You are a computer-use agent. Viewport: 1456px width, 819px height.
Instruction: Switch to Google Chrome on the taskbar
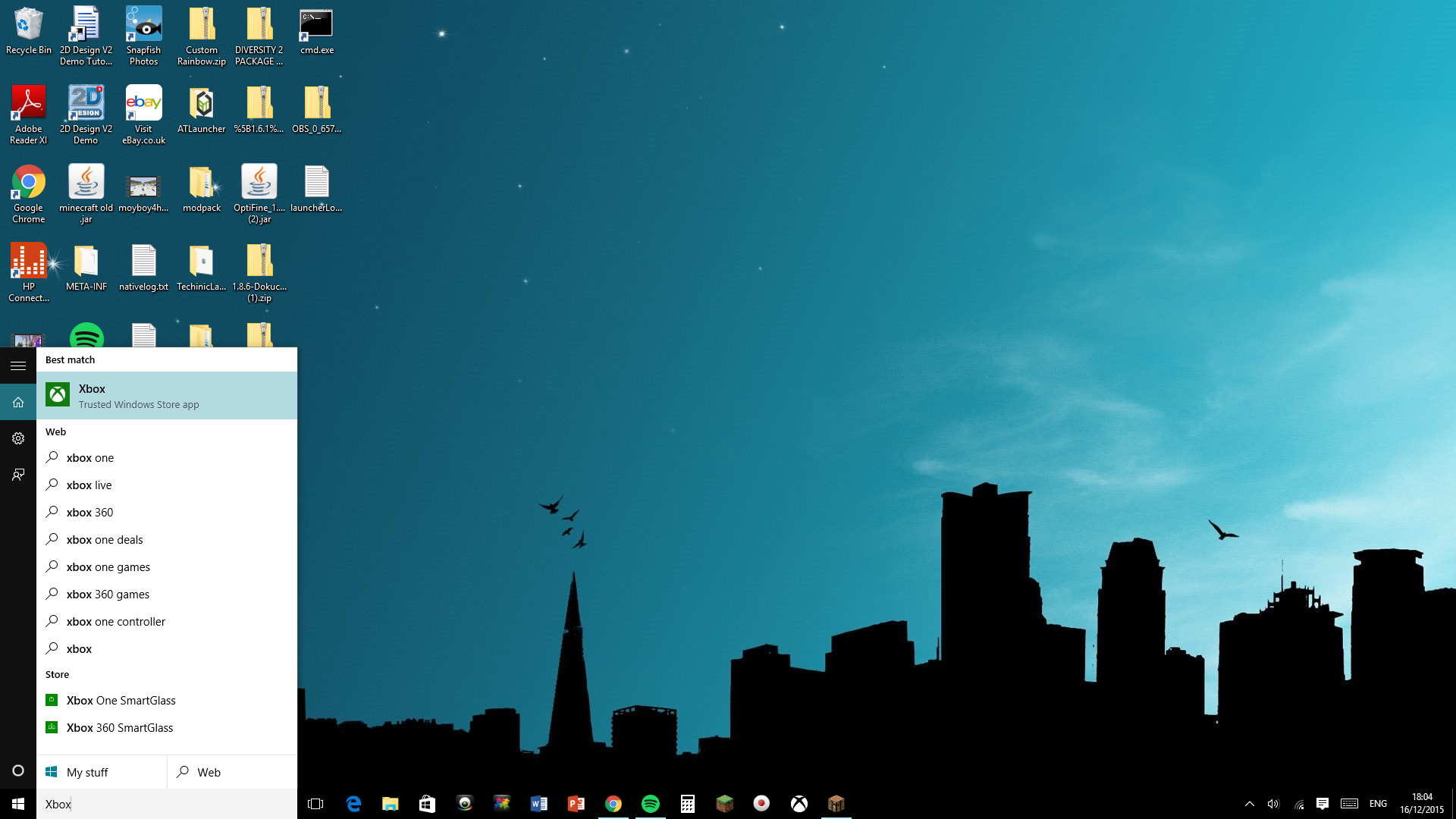613,804
